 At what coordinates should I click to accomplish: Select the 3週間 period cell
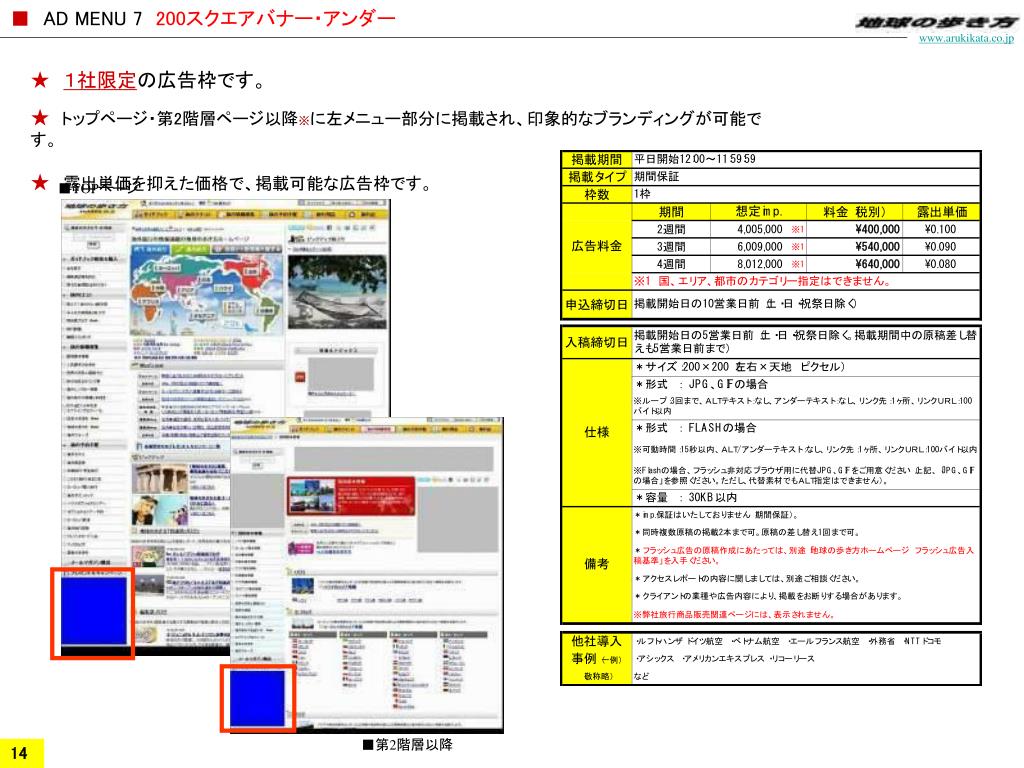(671, 247)
